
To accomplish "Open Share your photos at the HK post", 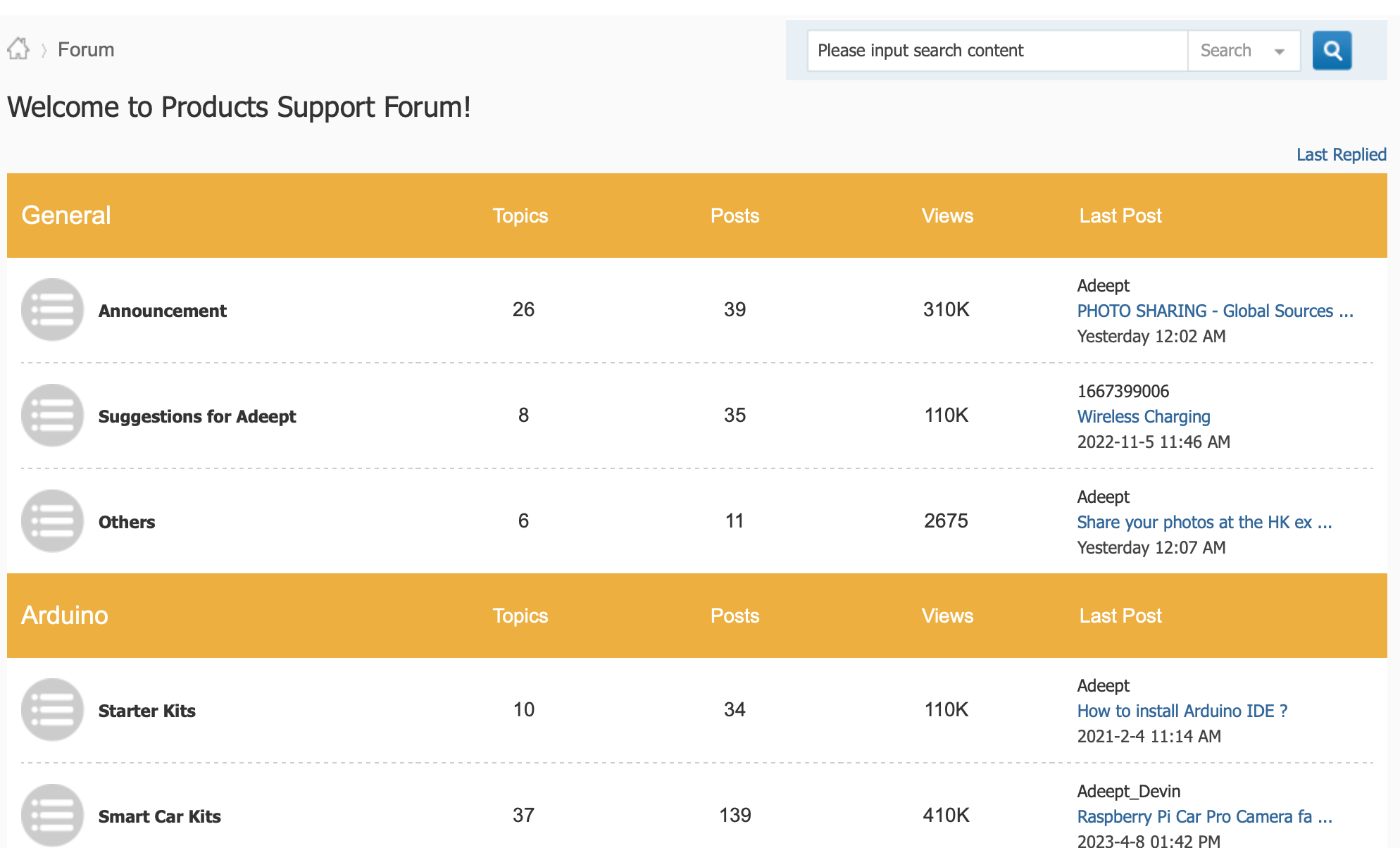I will (x=1204, y=522).
